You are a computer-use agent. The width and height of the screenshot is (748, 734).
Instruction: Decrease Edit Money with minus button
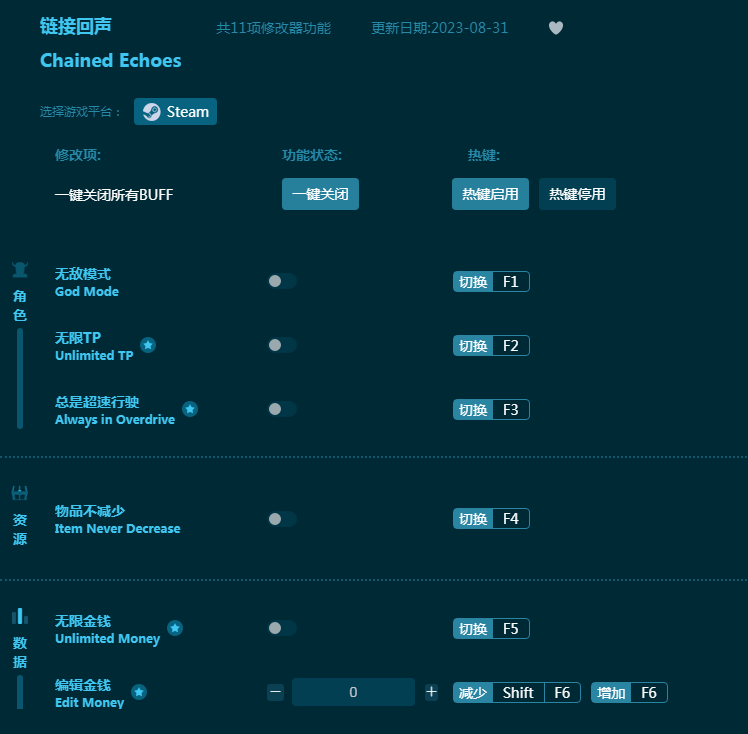[x=276, y=692]
